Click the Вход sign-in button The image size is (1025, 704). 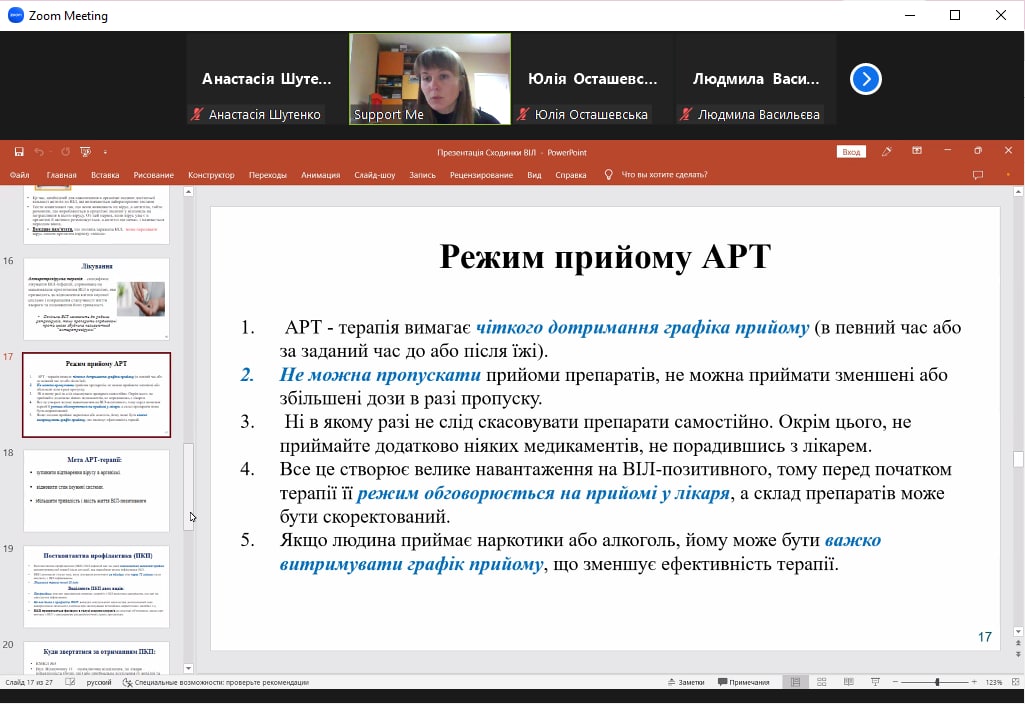(851, 152)
